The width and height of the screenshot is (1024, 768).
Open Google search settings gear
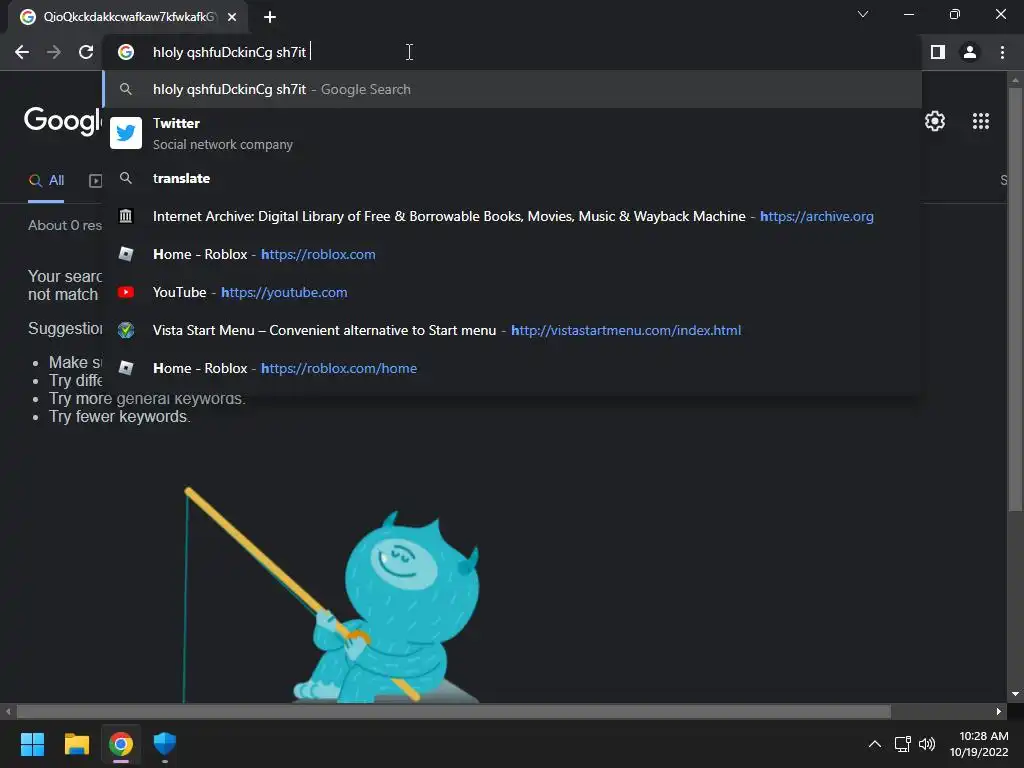pyautogui.click(x=935, y=121)
